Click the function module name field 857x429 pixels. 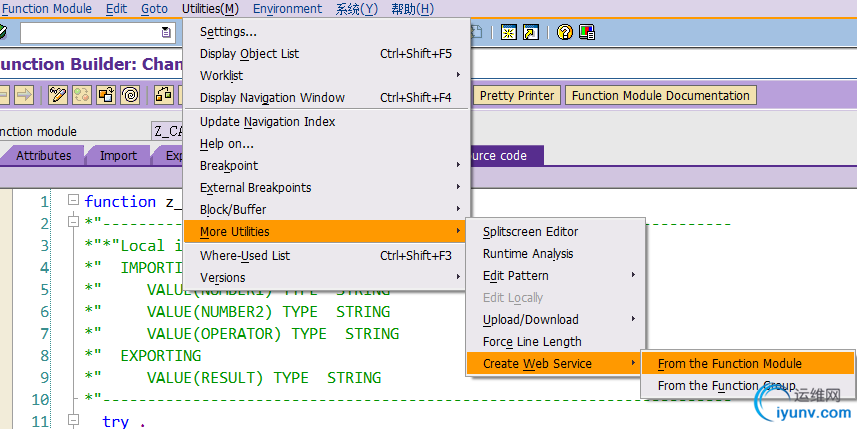pos(167,131)
